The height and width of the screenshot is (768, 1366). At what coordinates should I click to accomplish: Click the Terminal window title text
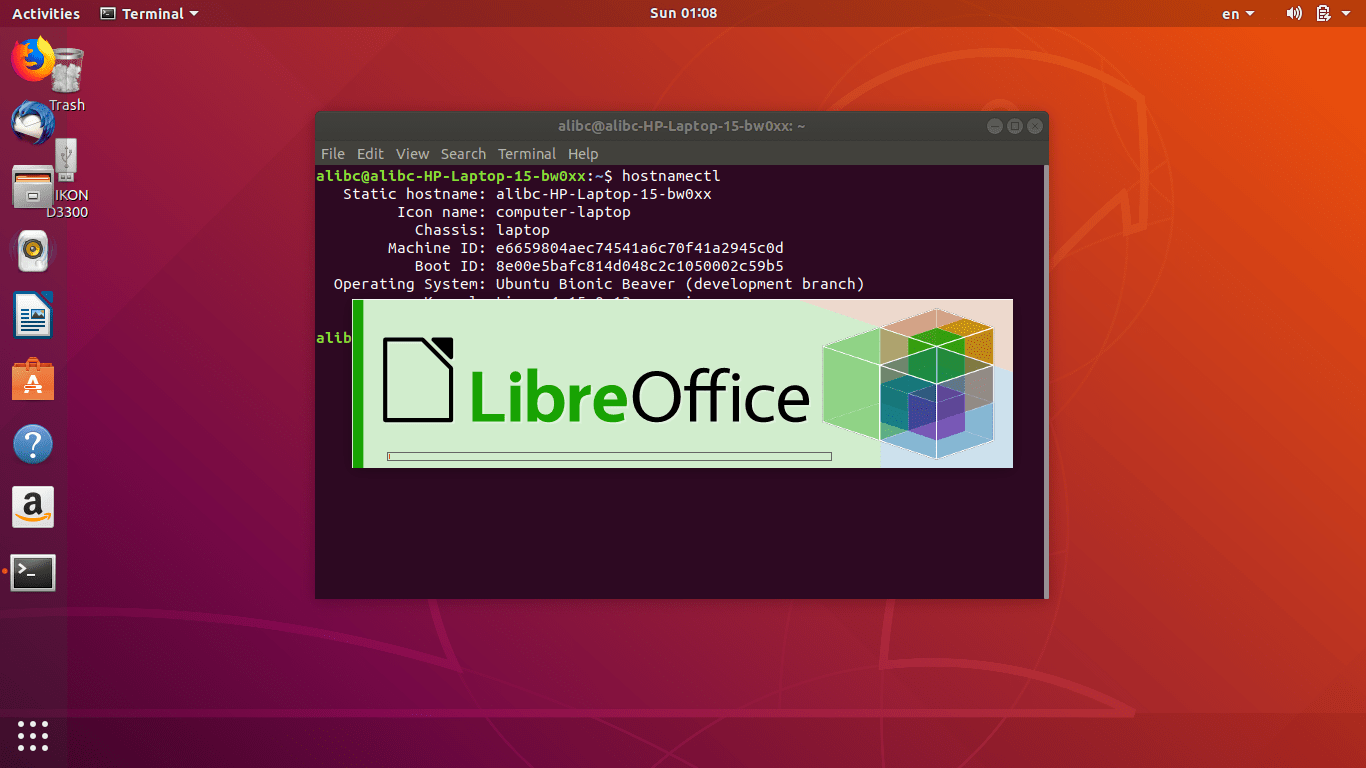682,126
